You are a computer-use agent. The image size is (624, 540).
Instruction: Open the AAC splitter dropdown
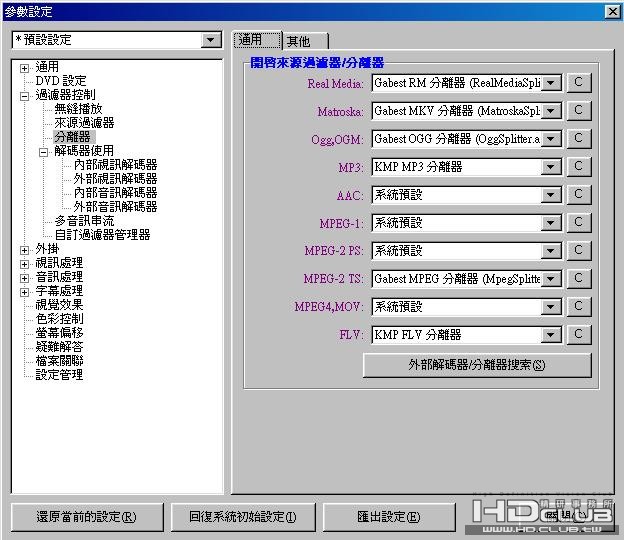[x=551, y=195]
